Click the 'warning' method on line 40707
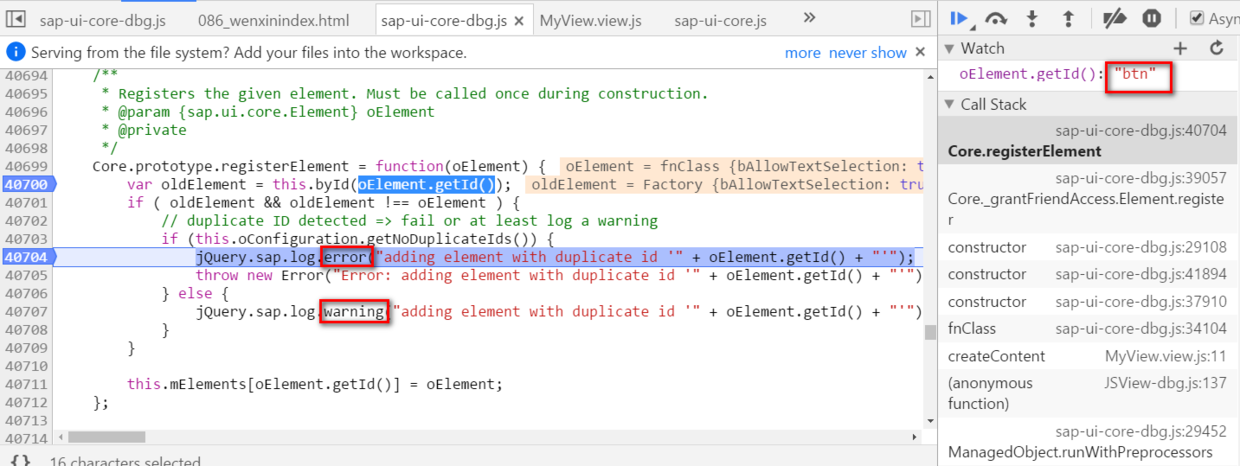 click(x=353, y=311)
